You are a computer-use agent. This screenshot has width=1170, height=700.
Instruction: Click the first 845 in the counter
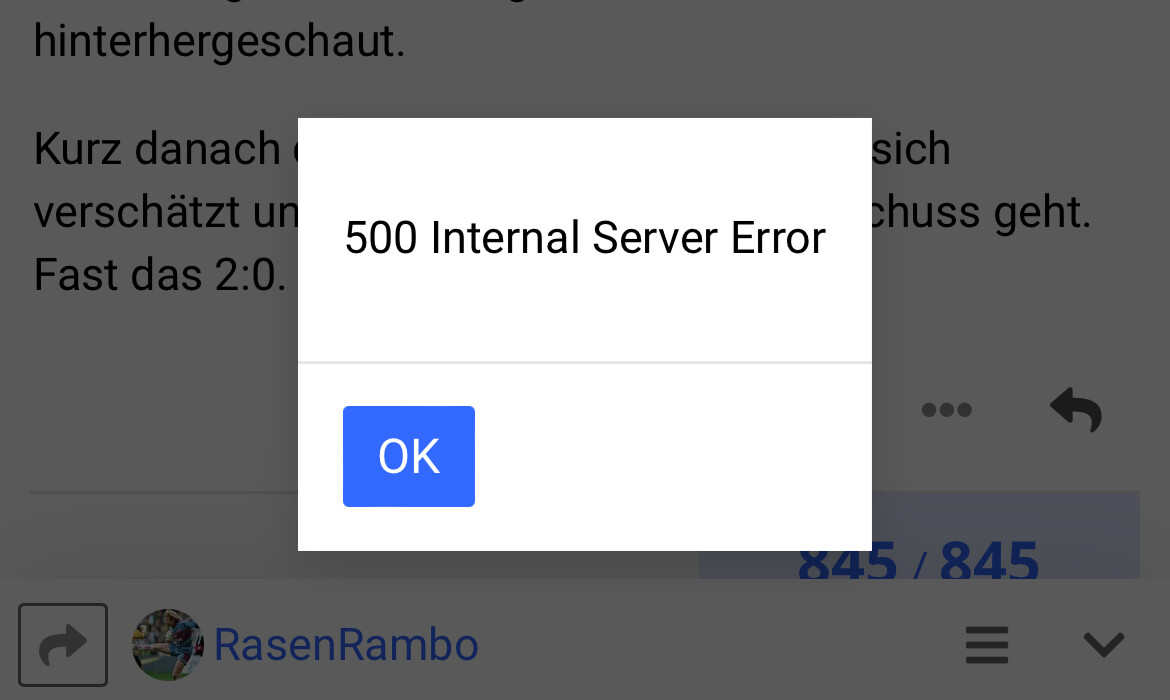coord(847,560)
